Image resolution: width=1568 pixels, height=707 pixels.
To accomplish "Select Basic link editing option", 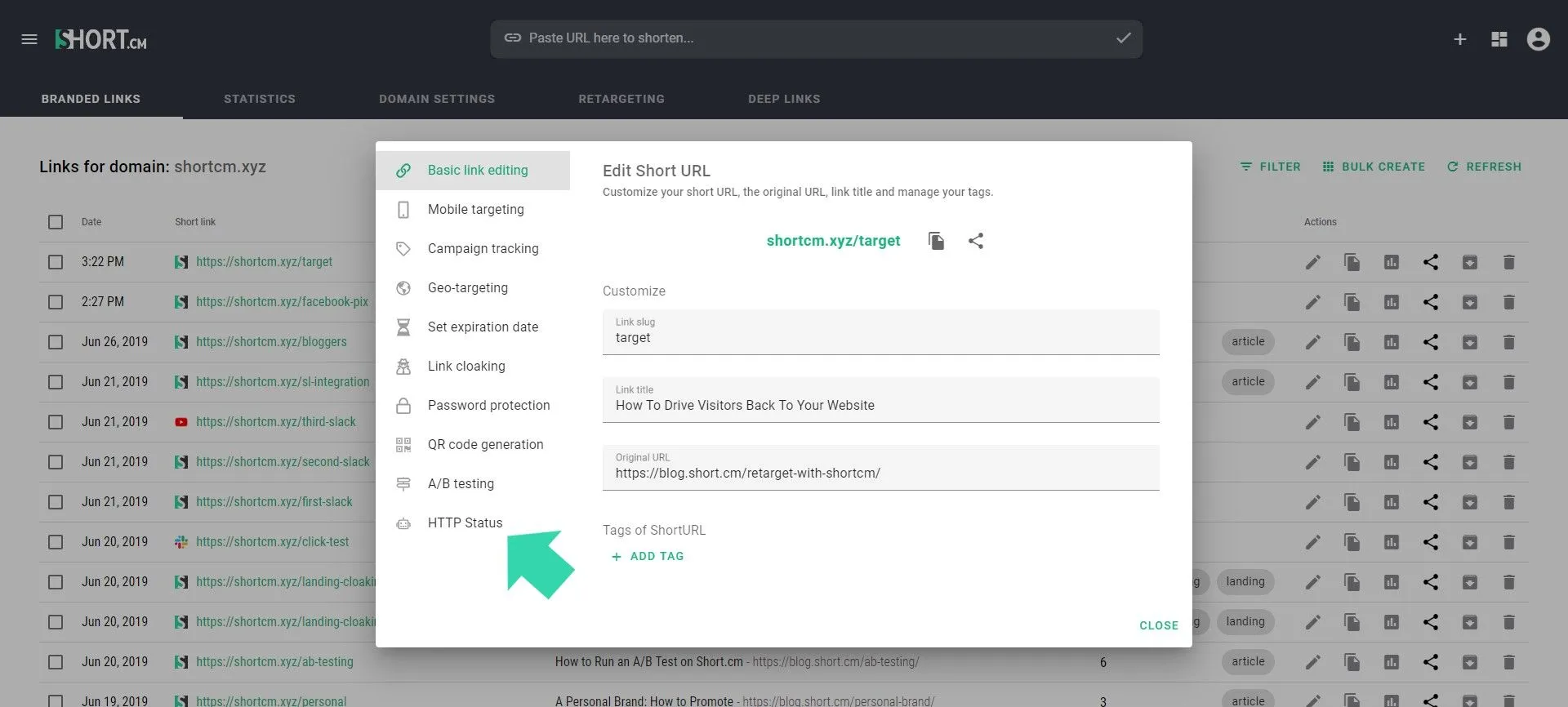I will click(x=473, y=171).
